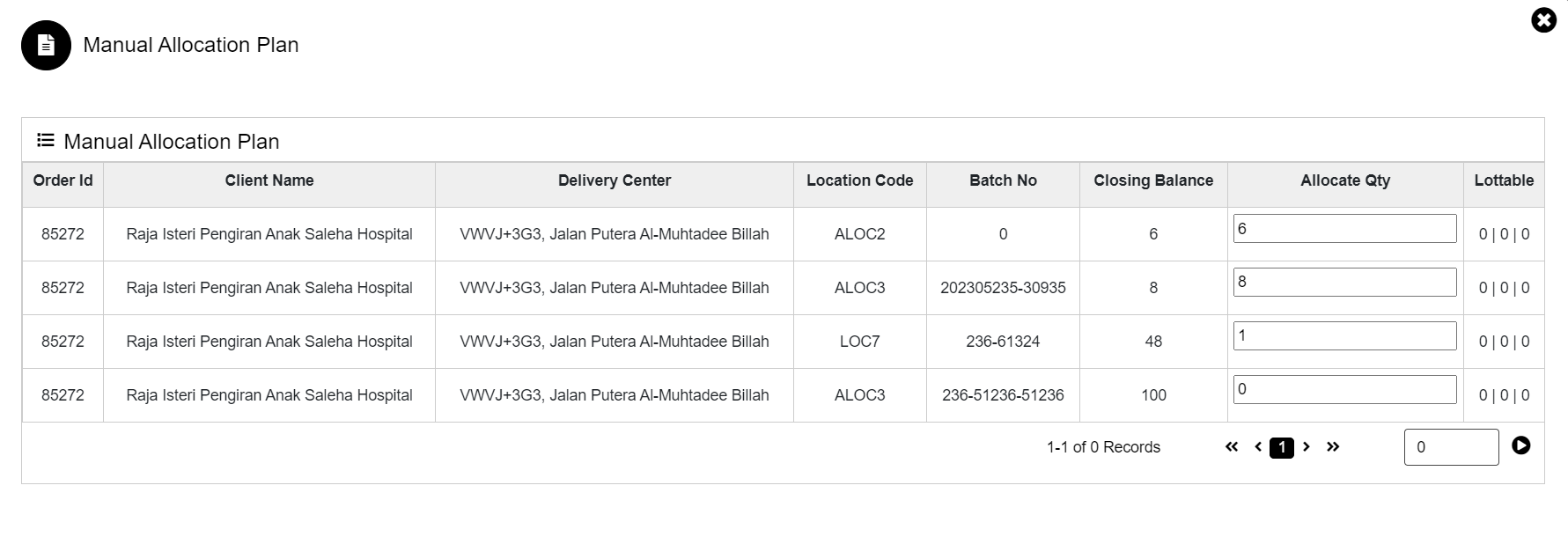Click the Order Id column header
Viewport: 1568px width, 537px height.
coord(63,180)
